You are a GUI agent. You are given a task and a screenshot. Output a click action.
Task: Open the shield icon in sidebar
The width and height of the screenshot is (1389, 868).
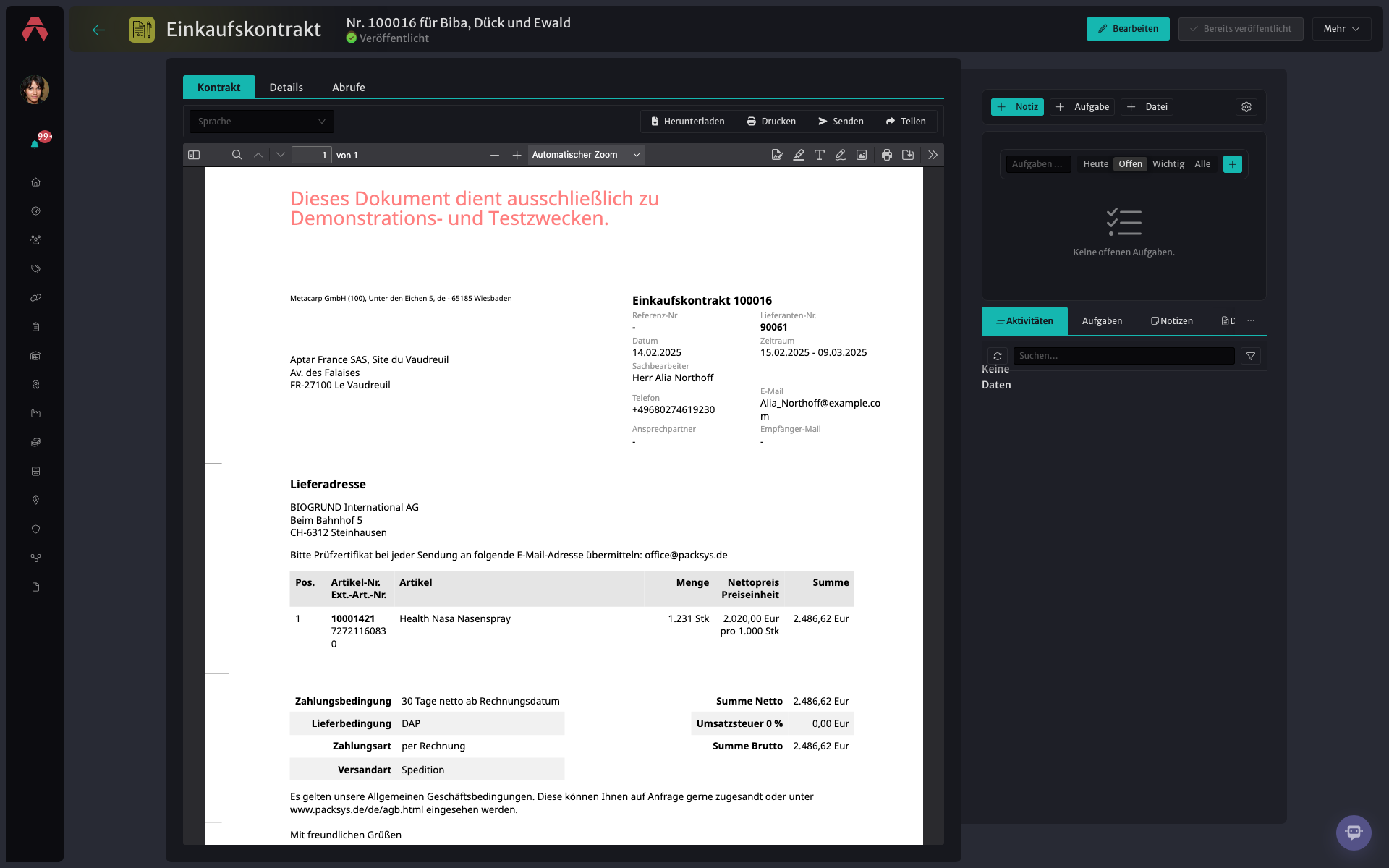(35, 529)
